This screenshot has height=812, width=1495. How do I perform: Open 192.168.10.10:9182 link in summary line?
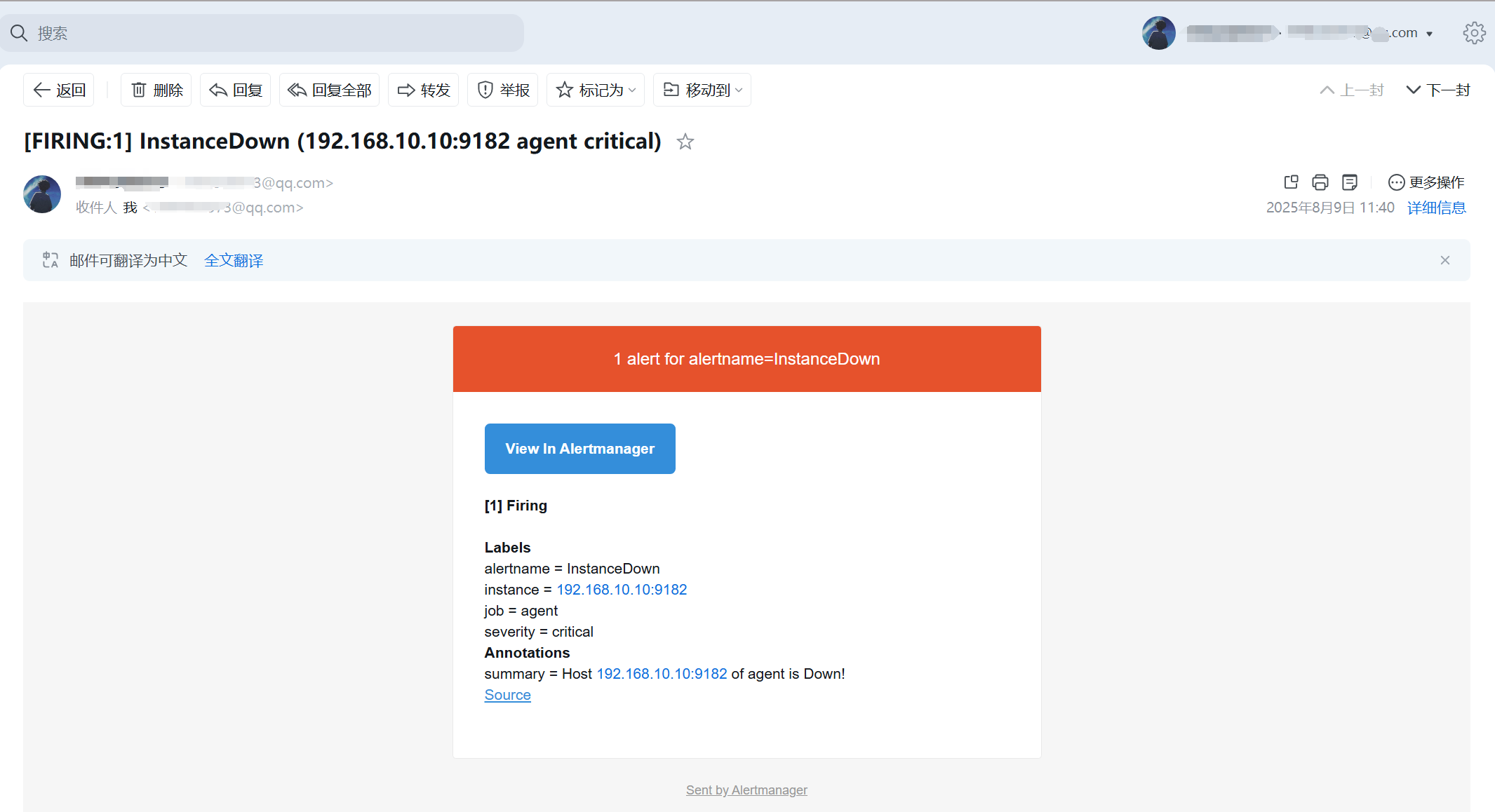(662, 674)
